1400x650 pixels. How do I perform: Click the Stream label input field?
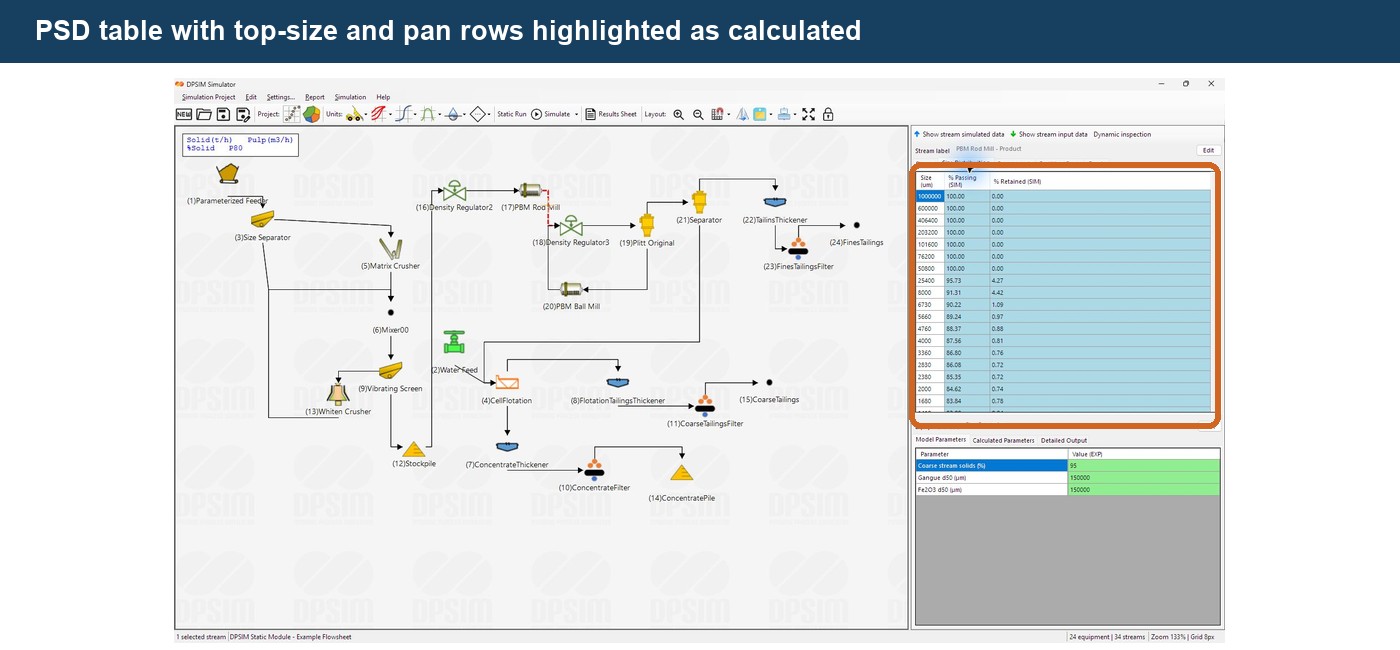[1073, 149]
